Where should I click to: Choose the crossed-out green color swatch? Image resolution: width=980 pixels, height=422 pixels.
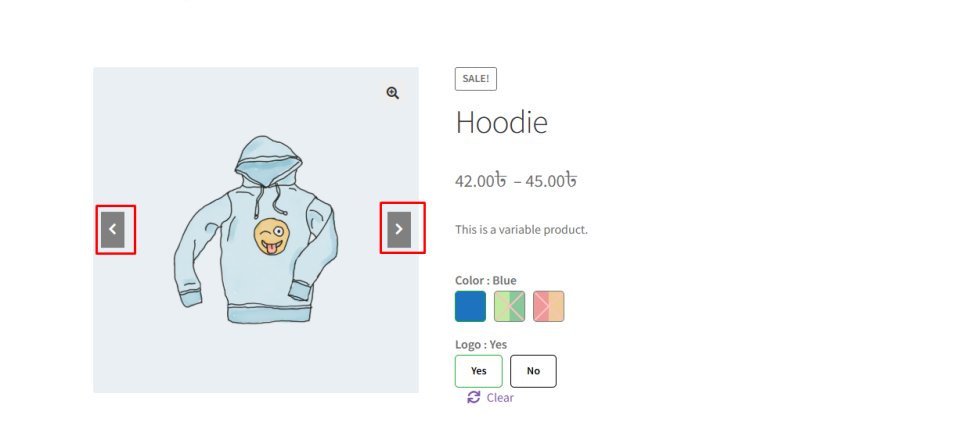pyautogui.click(x=509, y=306)
